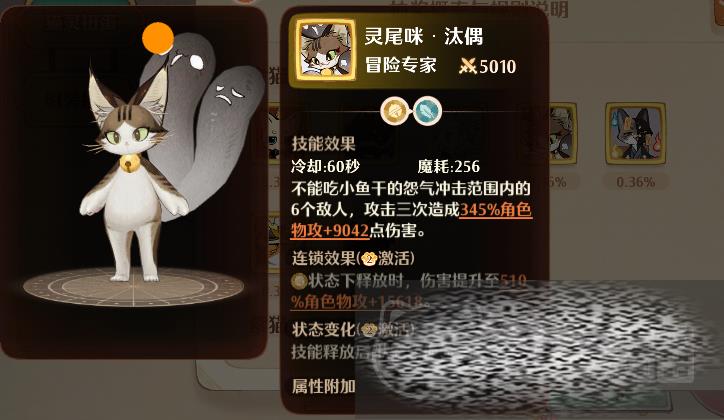Image resolution: width=724 pixels, height=420 pixels.
Task: Click the crossed swords power icon
Action: (x=467, y=66)
